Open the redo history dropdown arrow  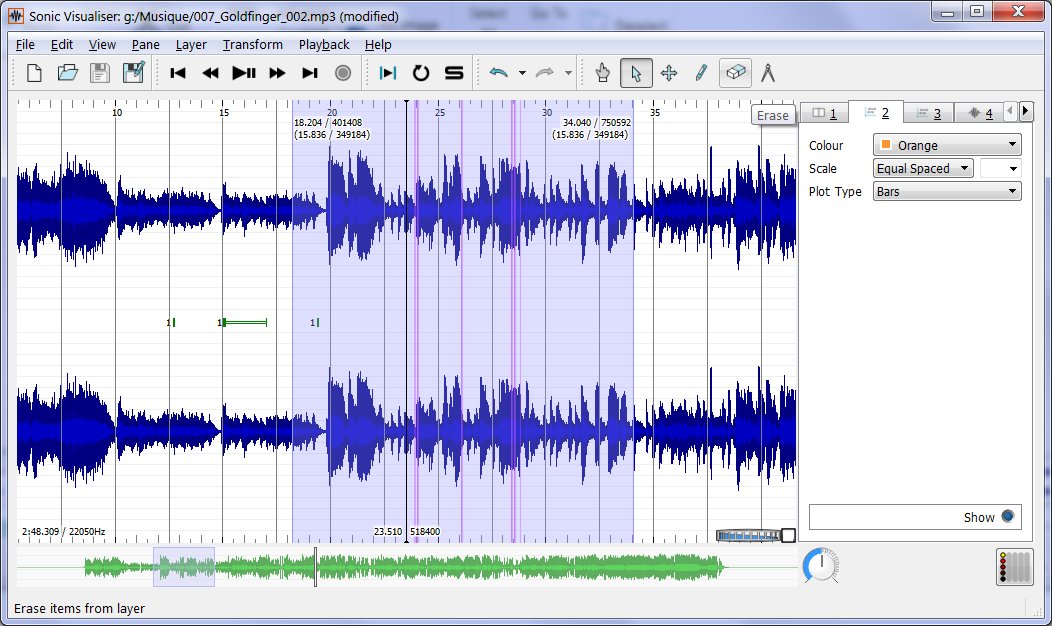pyautogui.click(x=568, y=72)
